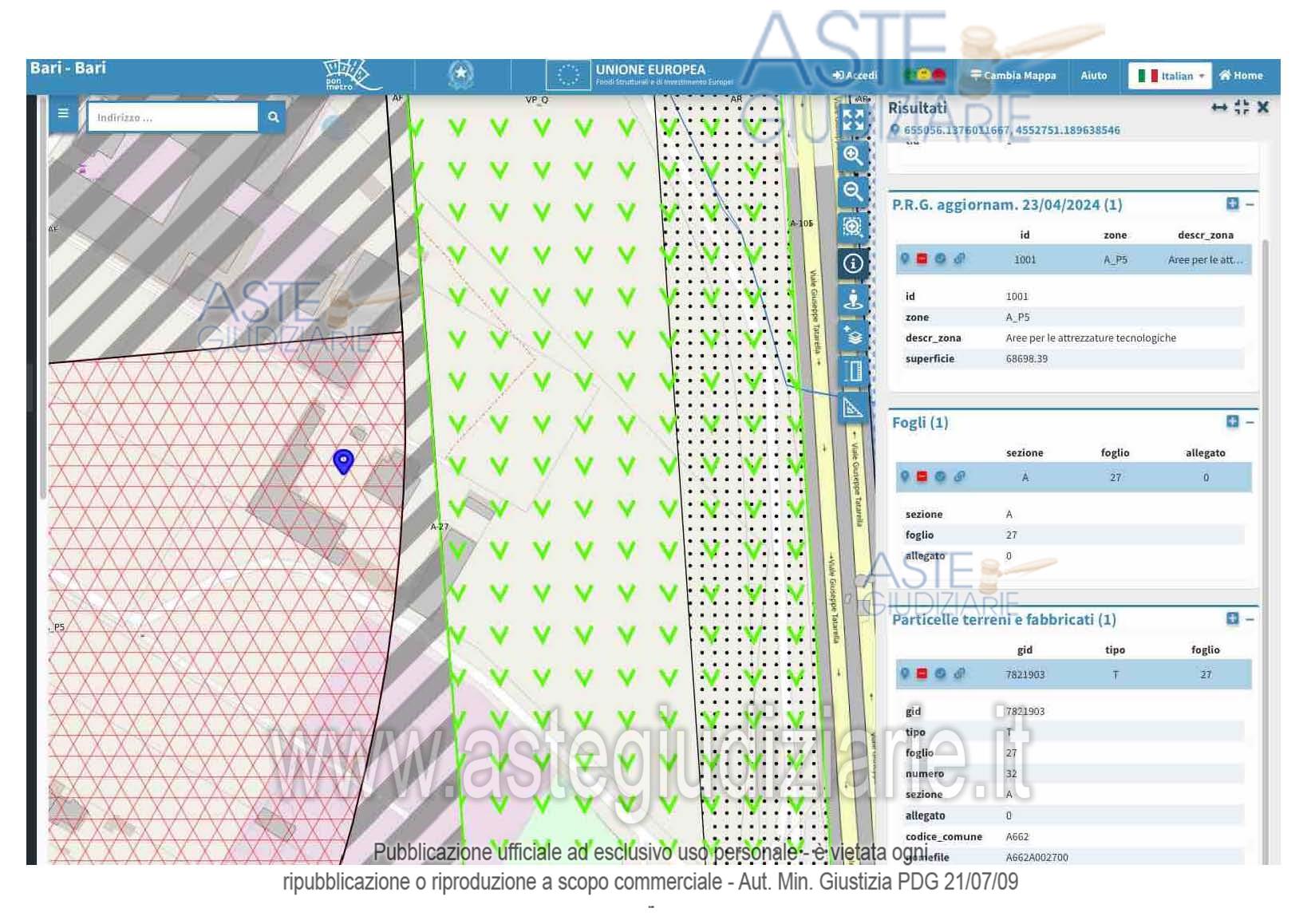Zoom out using the magnifier minus tool
This screenshot has width=1307, height=924.
coord(853,192)
